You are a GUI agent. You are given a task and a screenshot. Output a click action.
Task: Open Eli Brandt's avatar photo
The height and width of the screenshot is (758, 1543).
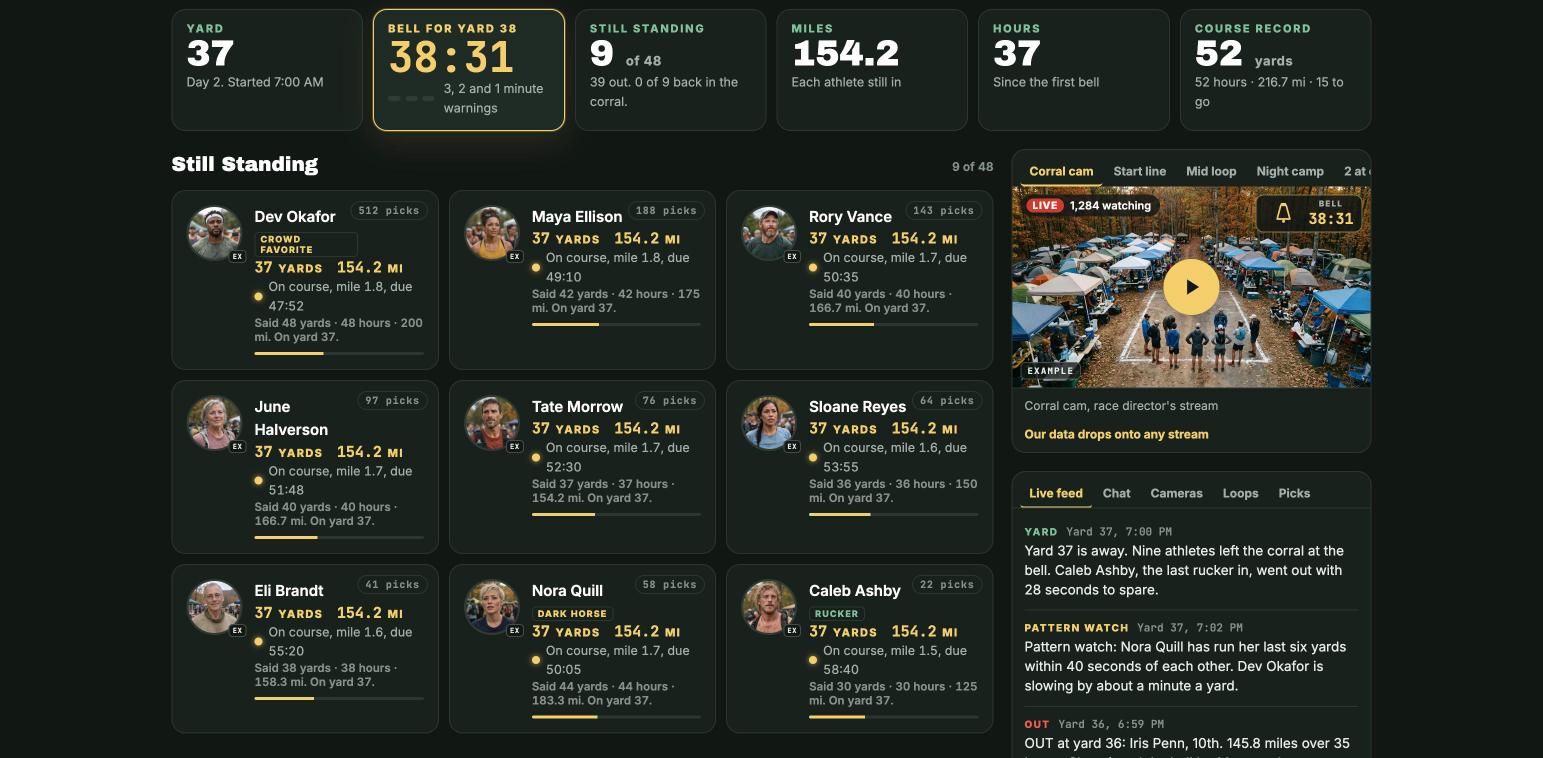click(x=215, y=607)
